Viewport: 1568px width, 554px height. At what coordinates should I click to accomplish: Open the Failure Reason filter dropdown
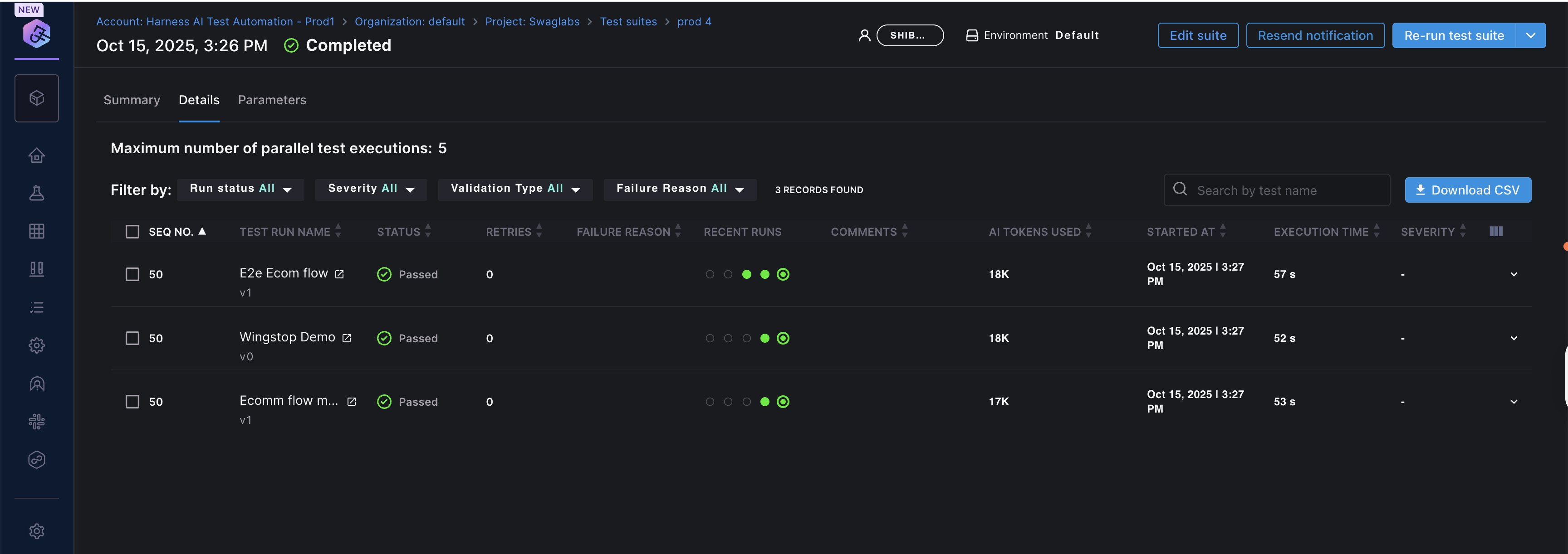(x=679, y=189)
